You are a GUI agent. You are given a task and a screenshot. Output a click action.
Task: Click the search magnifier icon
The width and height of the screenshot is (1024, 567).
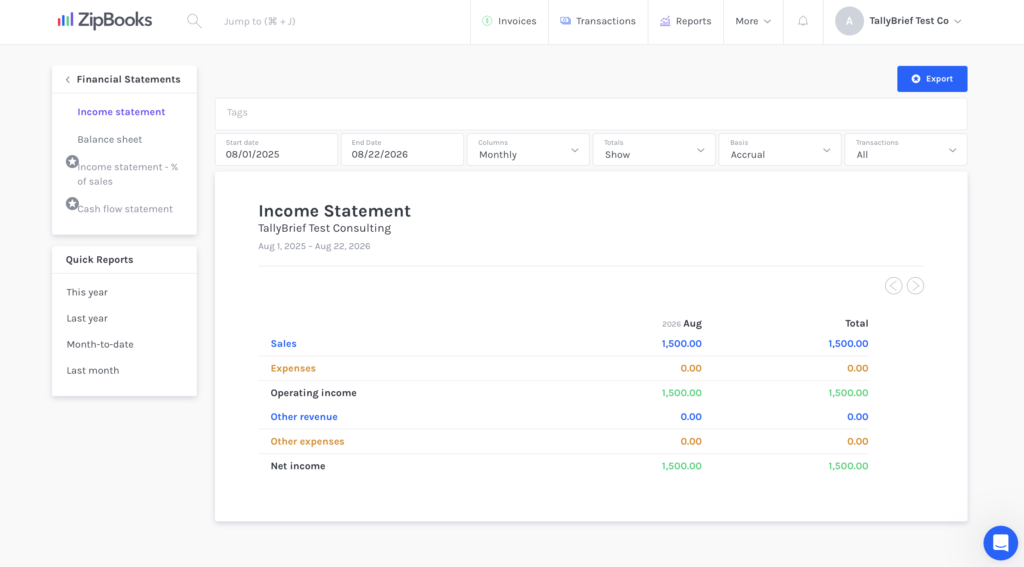[194, 21]
